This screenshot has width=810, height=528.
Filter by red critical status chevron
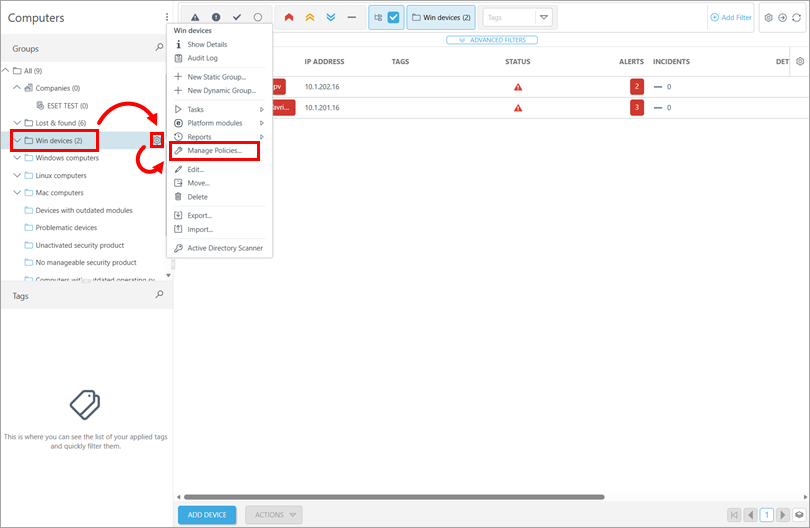289,17
